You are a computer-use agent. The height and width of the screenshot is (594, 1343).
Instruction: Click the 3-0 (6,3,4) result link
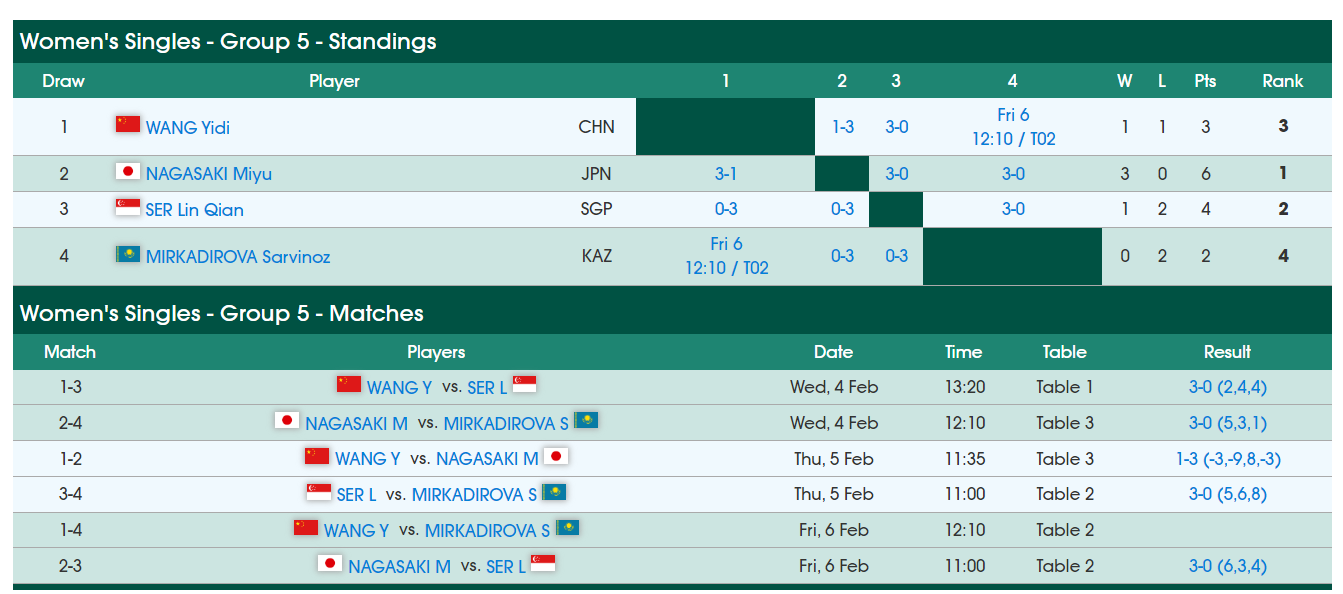(x=1227, y=566)
